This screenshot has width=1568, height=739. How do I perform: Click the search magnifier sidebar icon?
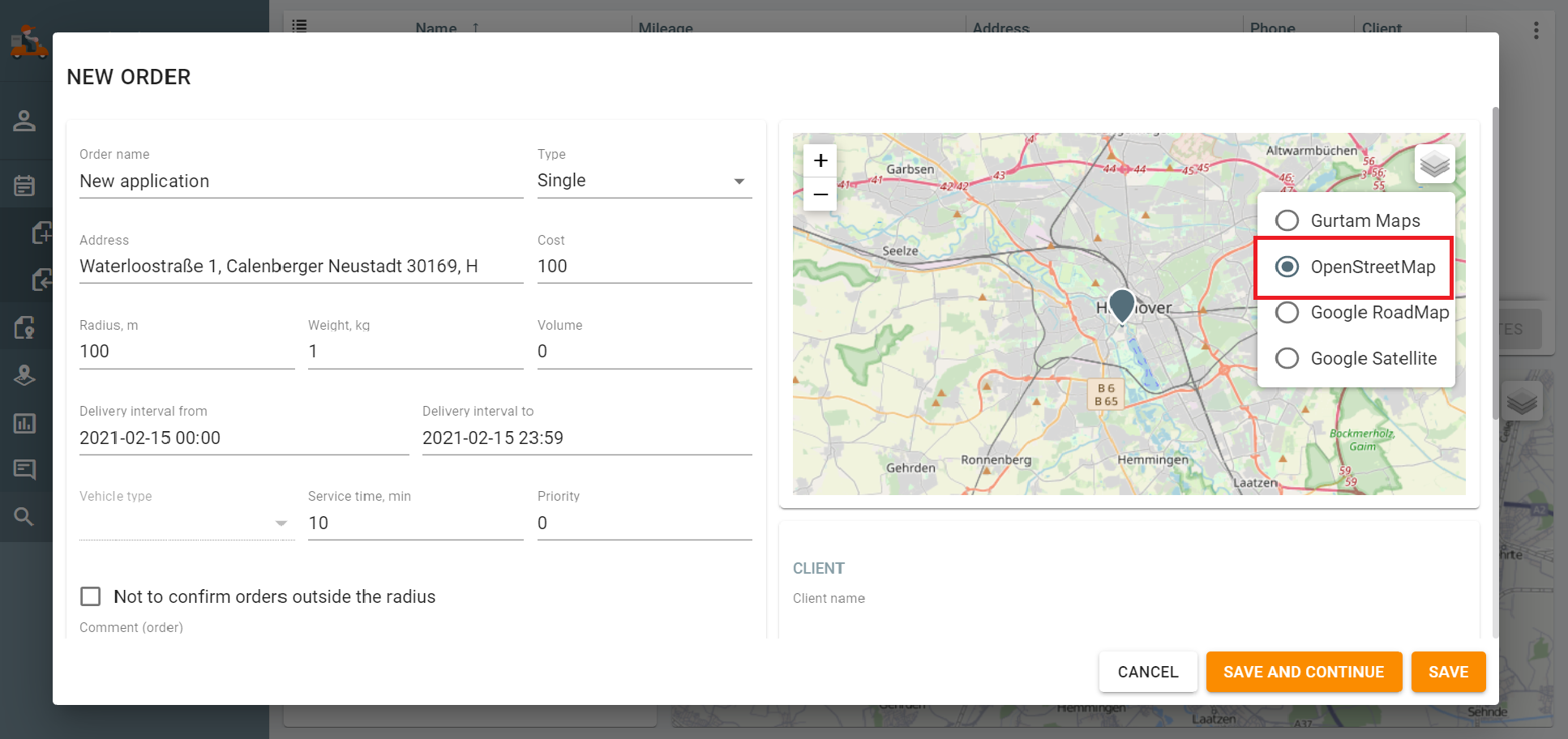pyautogui.click(x=24, y=516)
